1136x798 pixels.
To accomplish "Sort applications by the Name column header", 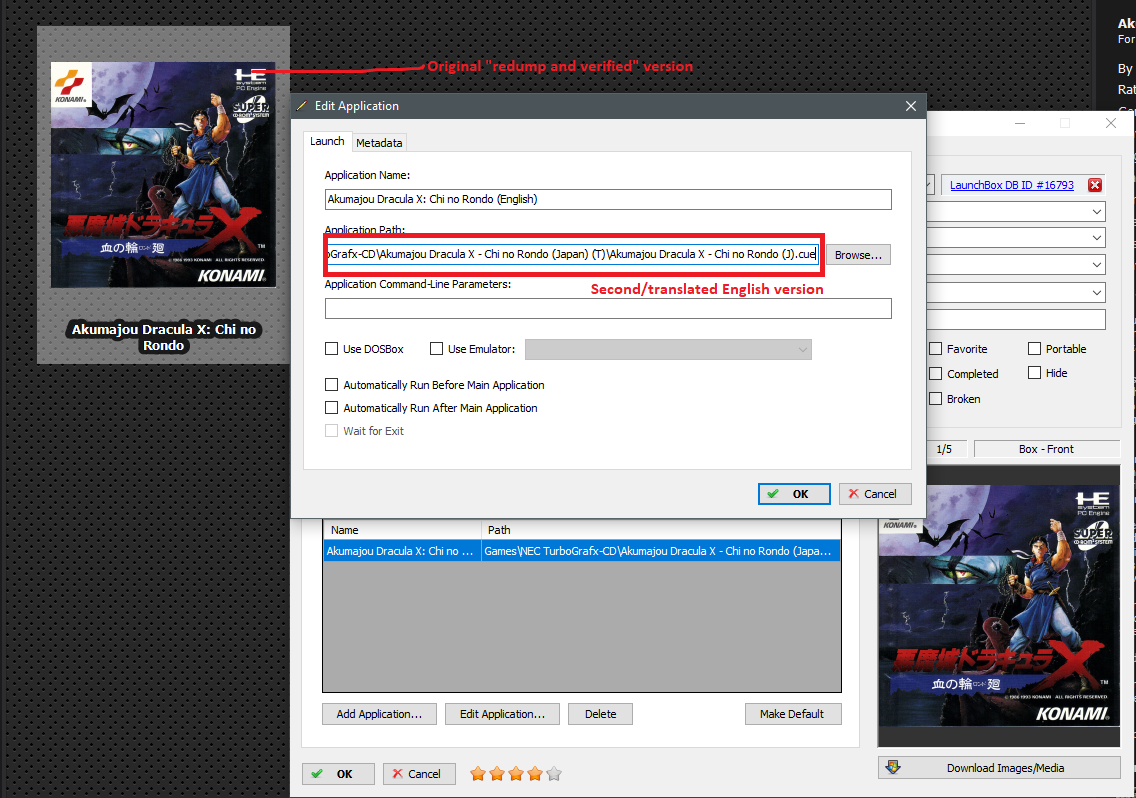I will pyautogui.click(x=402, y=530).
